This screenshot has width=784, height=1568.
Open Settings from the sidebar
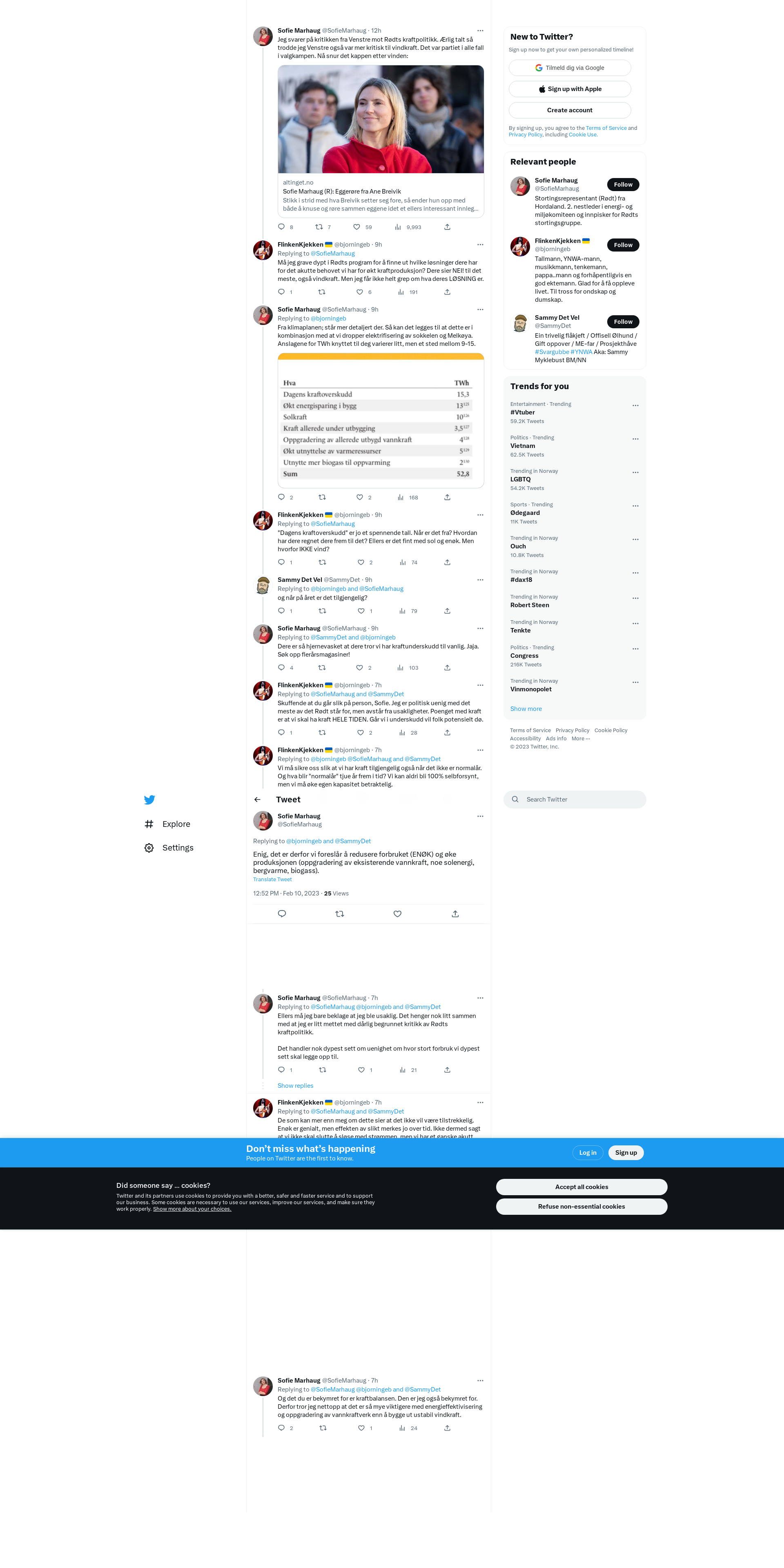(x=169, y=847)
